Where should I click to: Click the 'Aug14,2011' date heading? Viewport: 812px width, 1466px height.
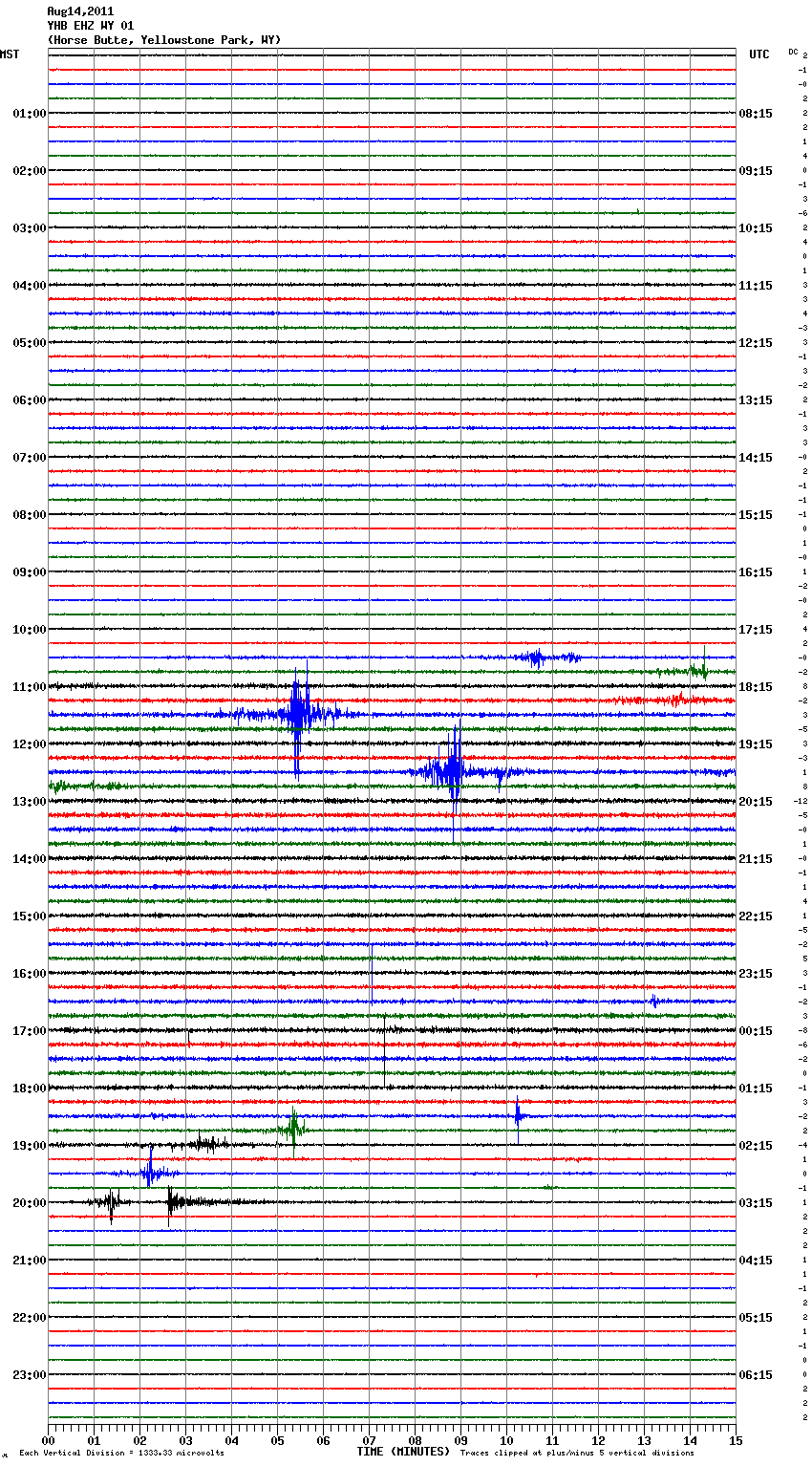[x=80, y=11]
